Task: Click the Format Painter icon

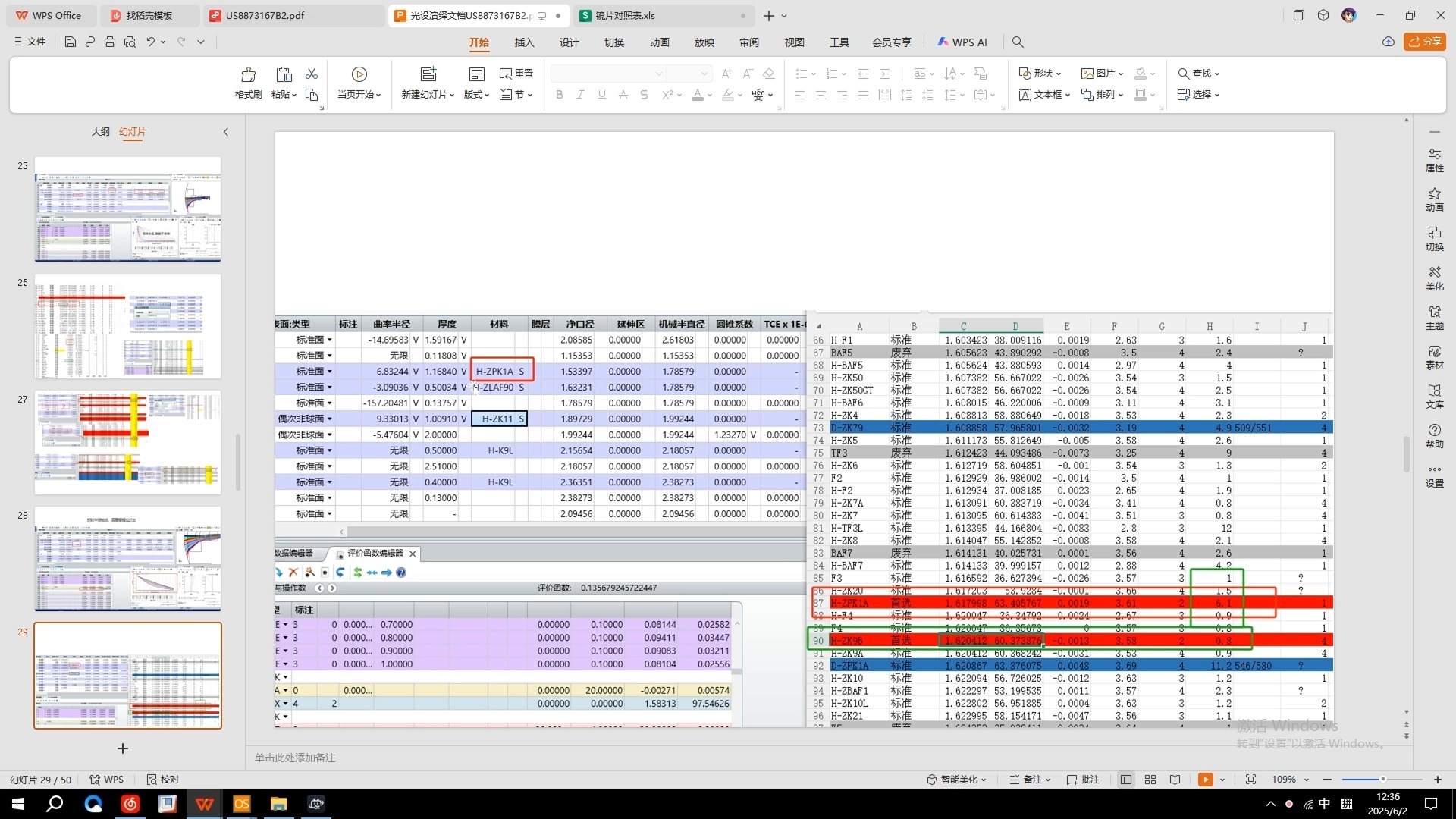Action: coord(248,75)
